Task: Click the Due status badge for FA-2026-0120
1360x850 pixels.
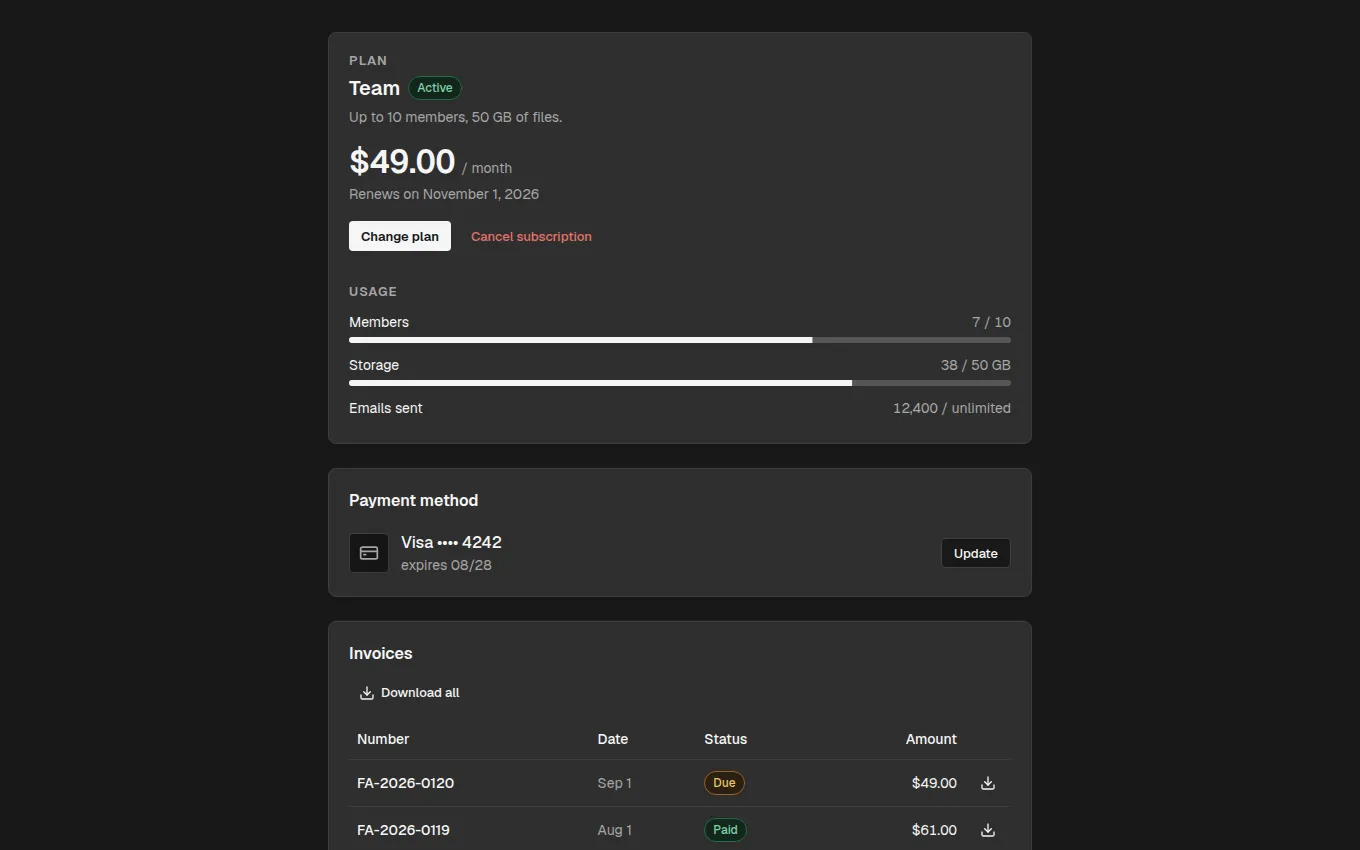Action: tap(724, 783)
